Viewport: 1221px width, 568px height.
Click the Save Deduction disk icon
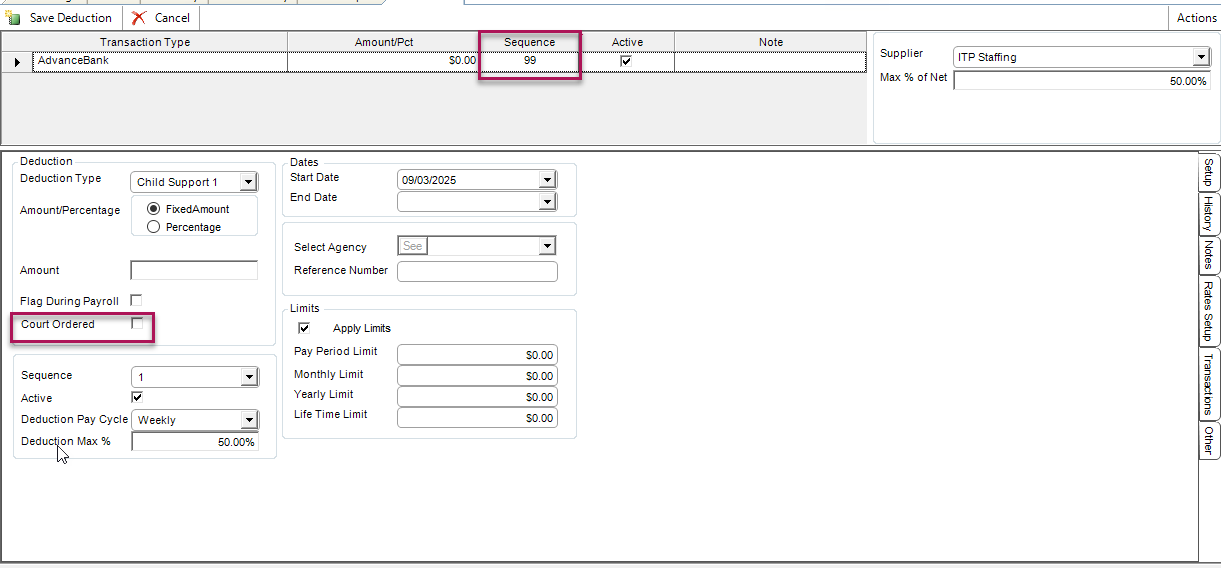click(x=14, y=18)
